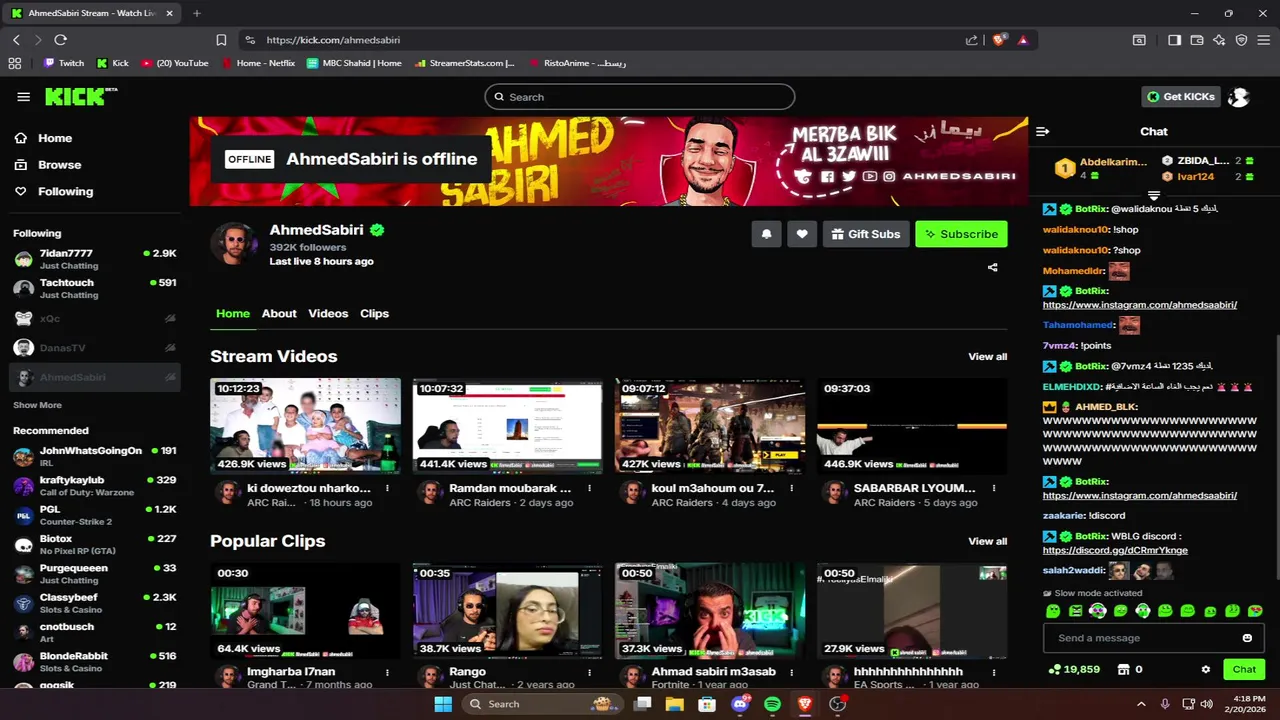View all Popular Clips

(x=987, y=541)
